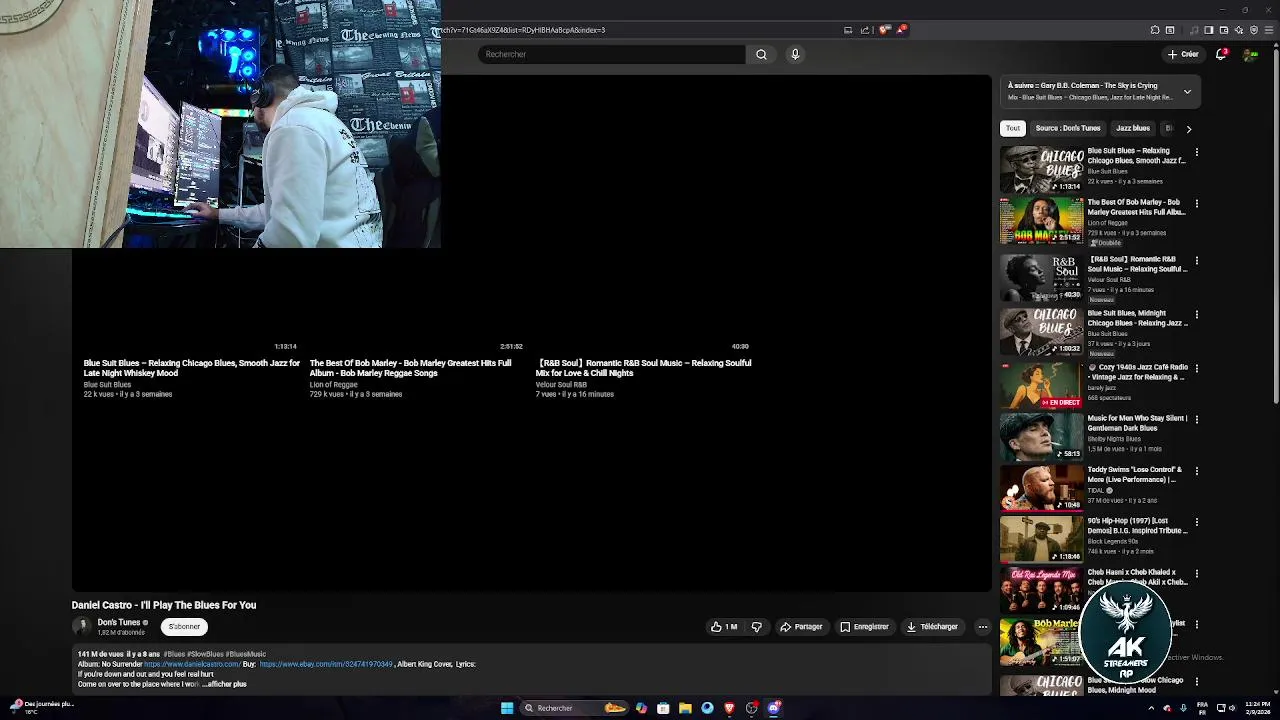Open options for Teddy Swims Lose Control video
The image size is (1280, 720).
[1196, 471]
